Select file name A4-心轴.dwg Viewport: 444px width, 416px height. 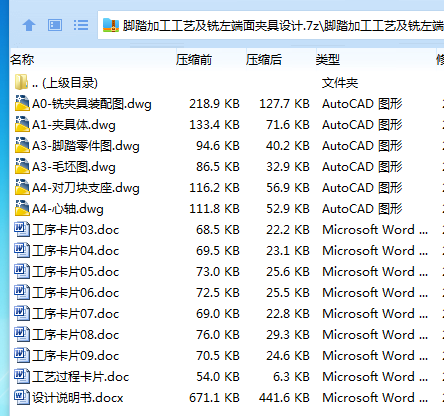pyautogui.click(x=68, y=209)
